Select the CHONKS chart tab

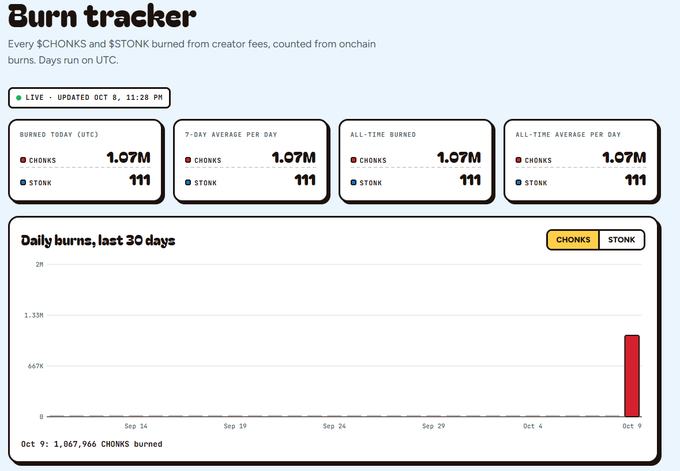coord(573,240)
